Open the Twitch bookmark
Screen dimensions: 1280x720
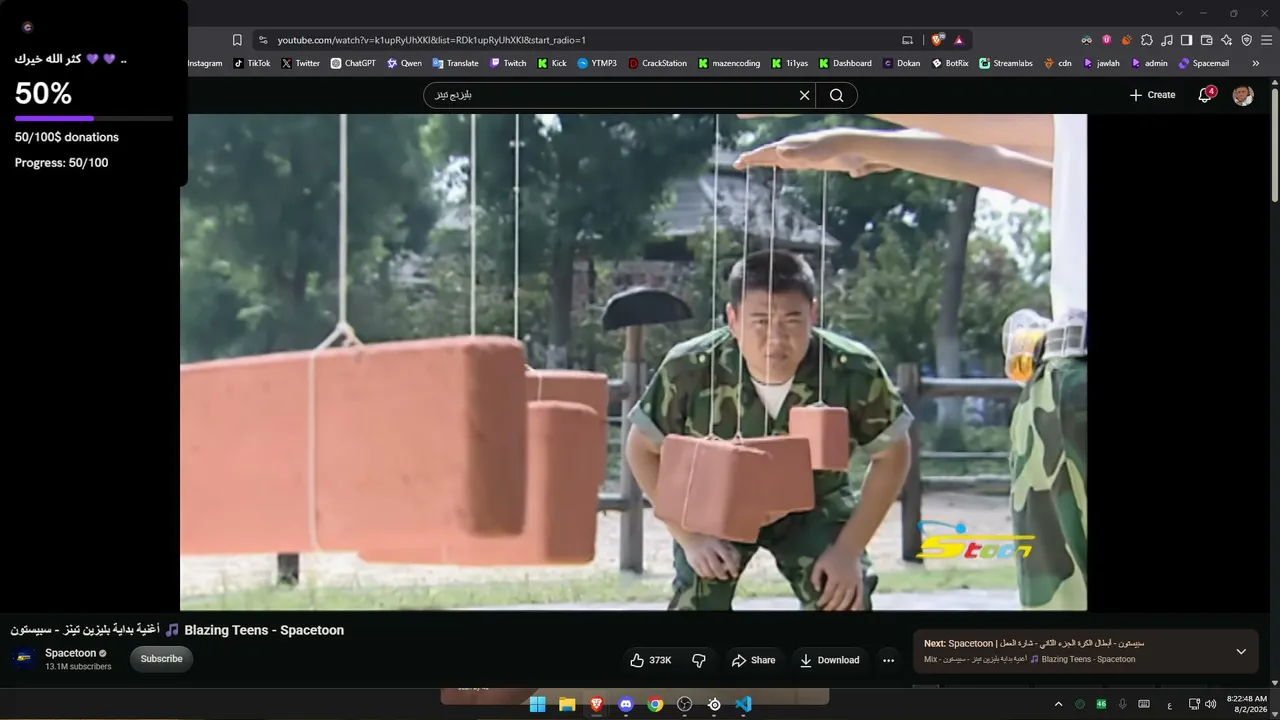508,63
